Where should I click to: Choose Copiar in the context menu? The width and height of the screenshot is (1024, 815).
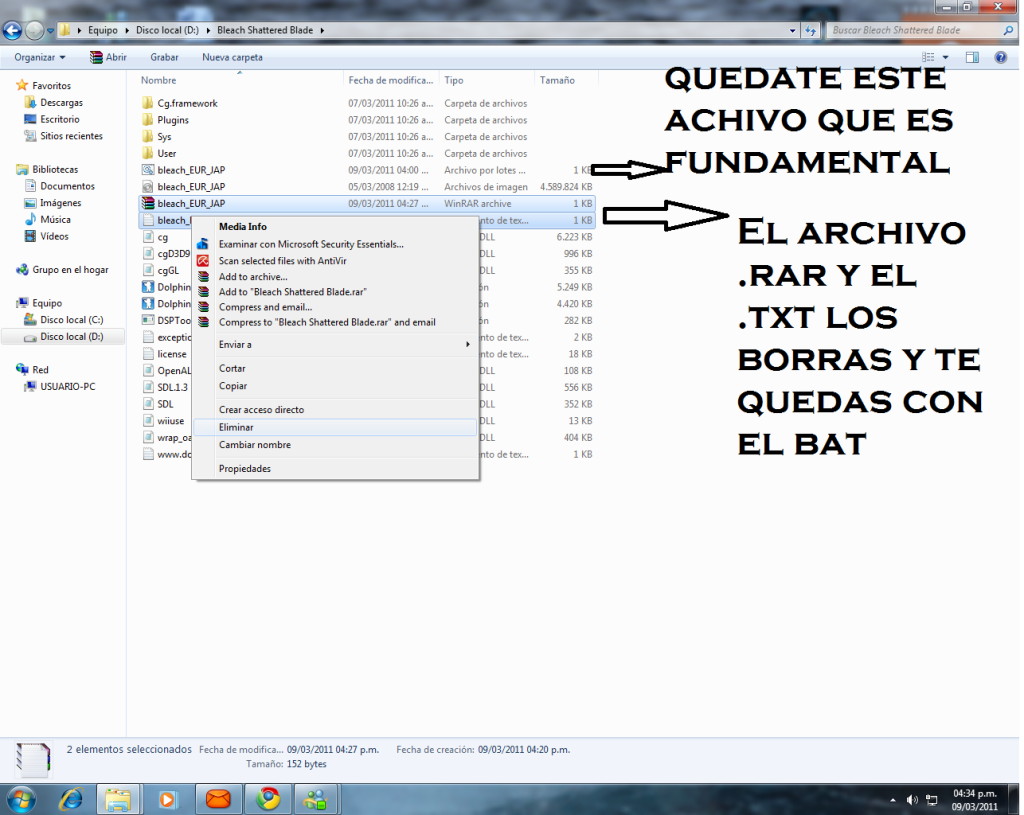pos(336,386)
